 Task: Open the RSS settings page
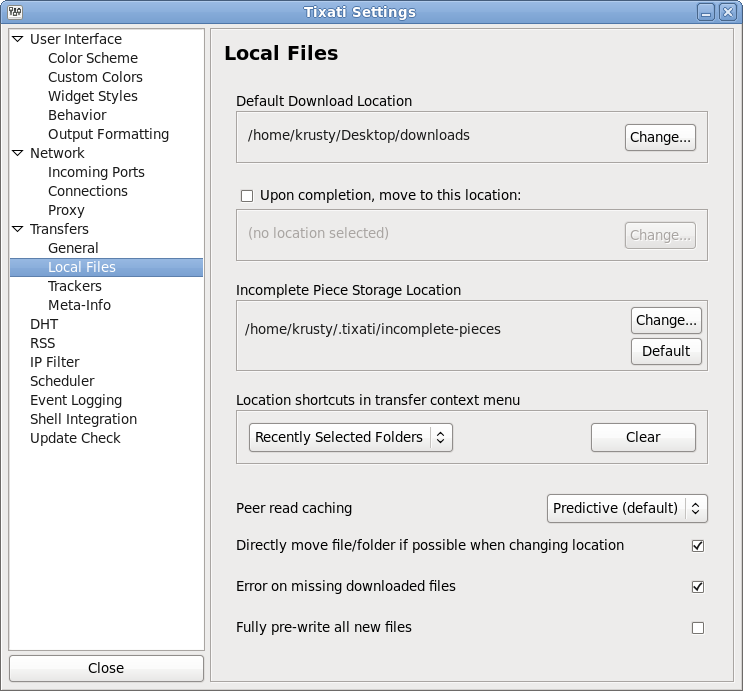43,343
